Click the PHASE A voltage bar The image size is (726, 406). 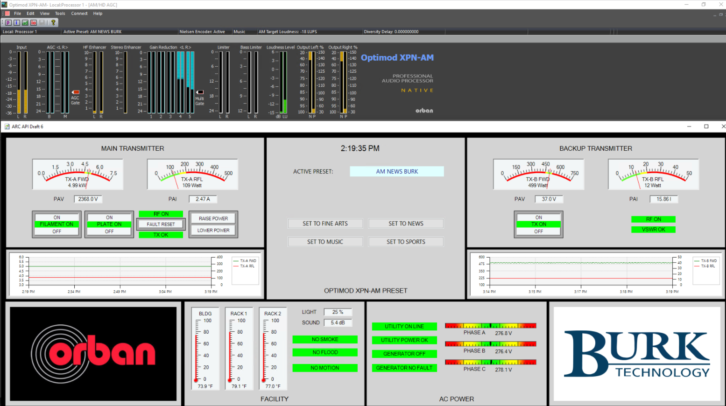point(490,326)
